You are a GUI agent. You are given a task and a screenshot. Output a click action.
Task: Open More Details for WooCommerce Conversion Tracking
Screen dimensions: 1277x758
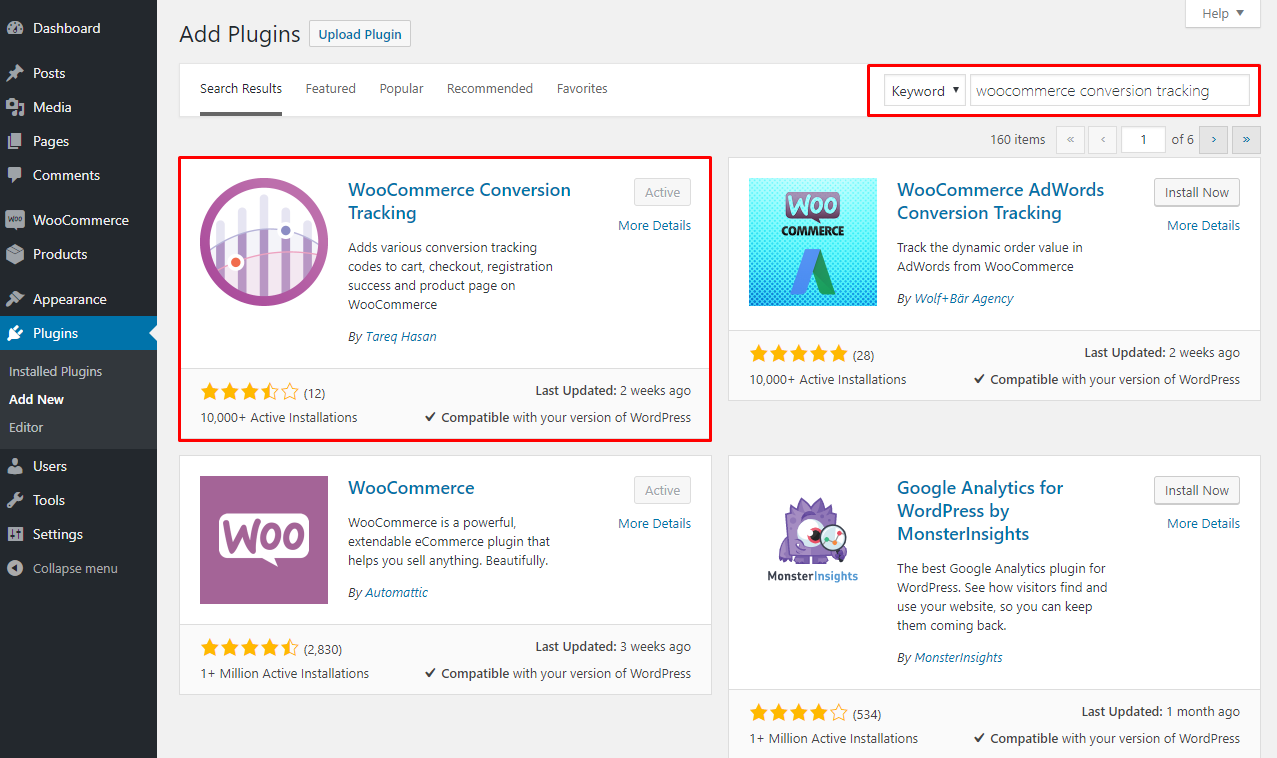click(x=654, y=225)
